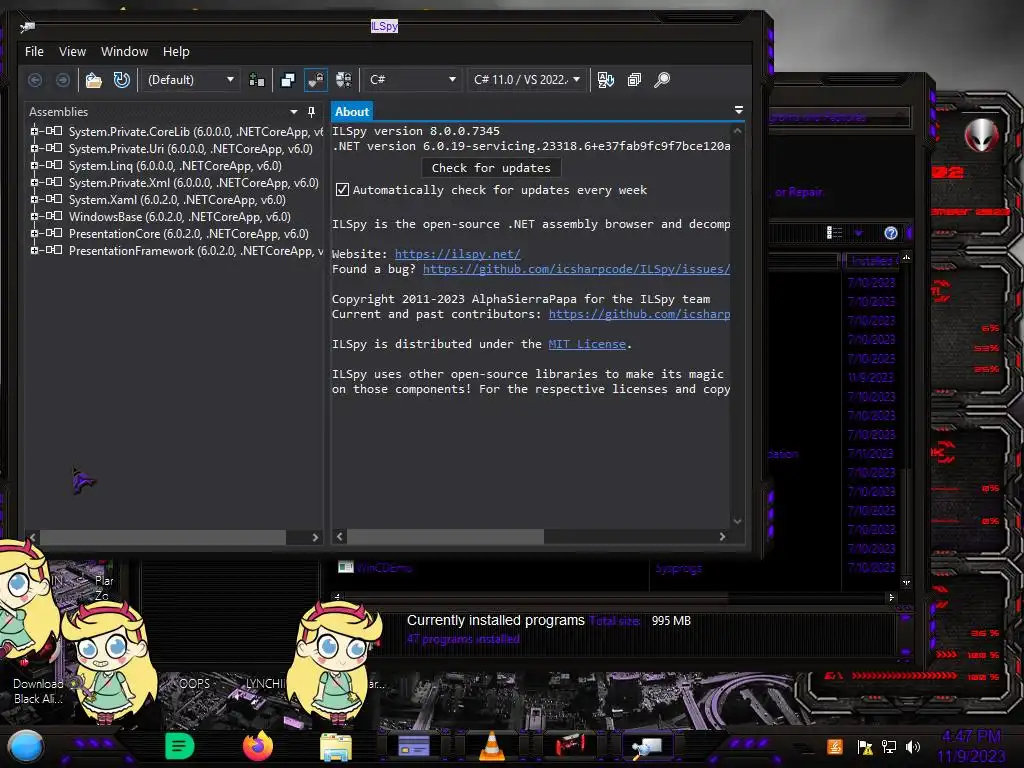Click the Check for updates button

pyautogui.click(x=491, y=168)
